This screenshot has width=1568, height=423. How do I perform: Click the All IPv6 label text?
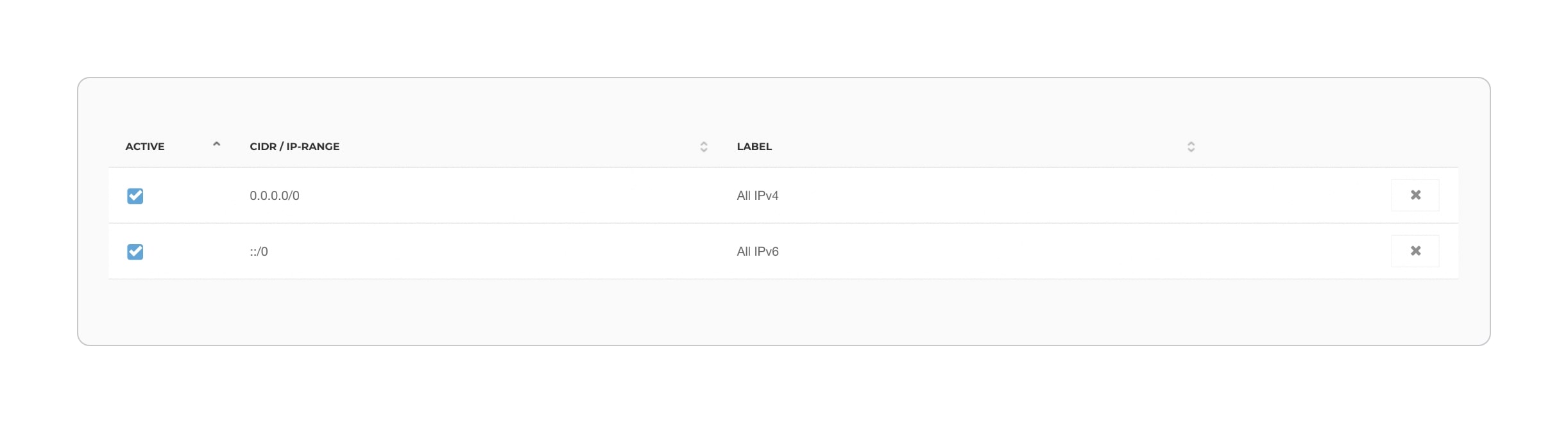coord(758,251)
